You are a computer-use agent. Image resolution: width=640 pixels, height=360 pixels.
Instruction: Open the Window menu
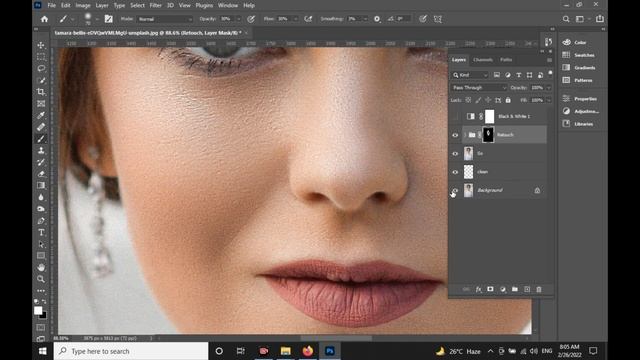tap(228, 5)
